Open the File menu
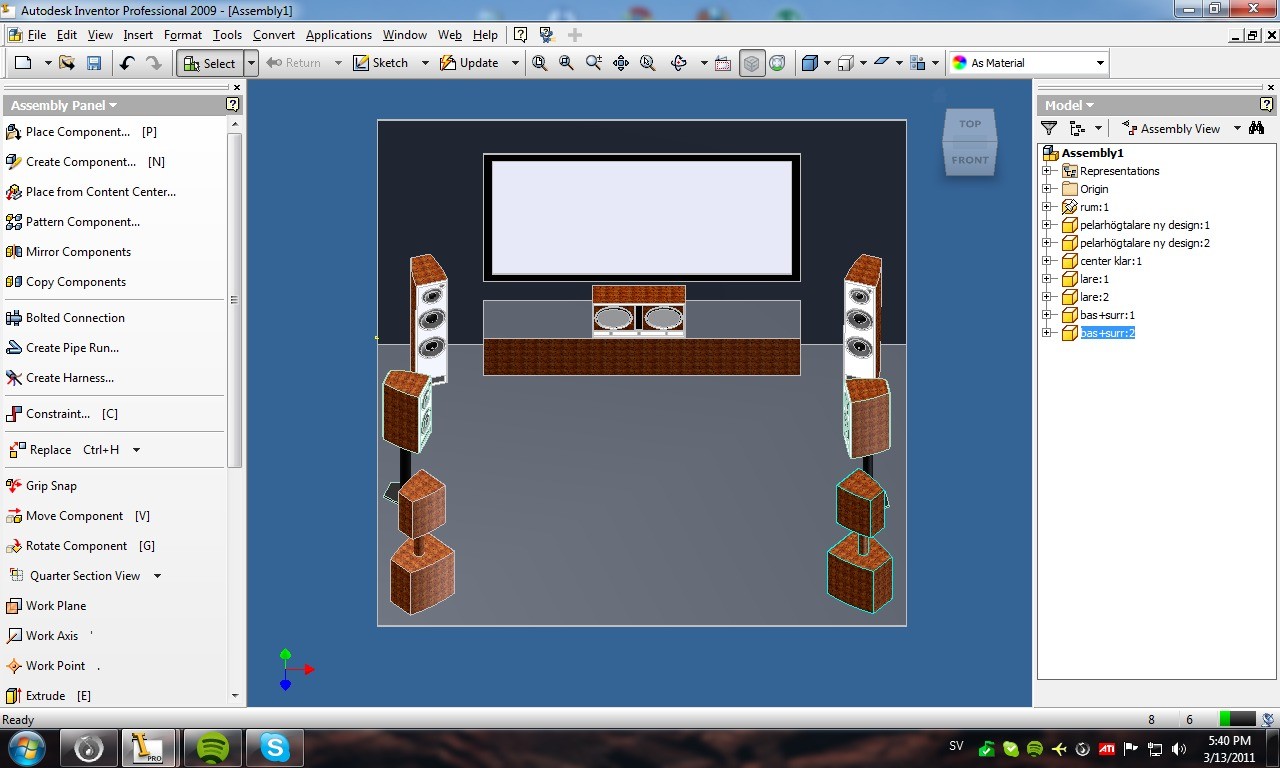The width and height of the screenshot is (1280, 768). [37, 34]
